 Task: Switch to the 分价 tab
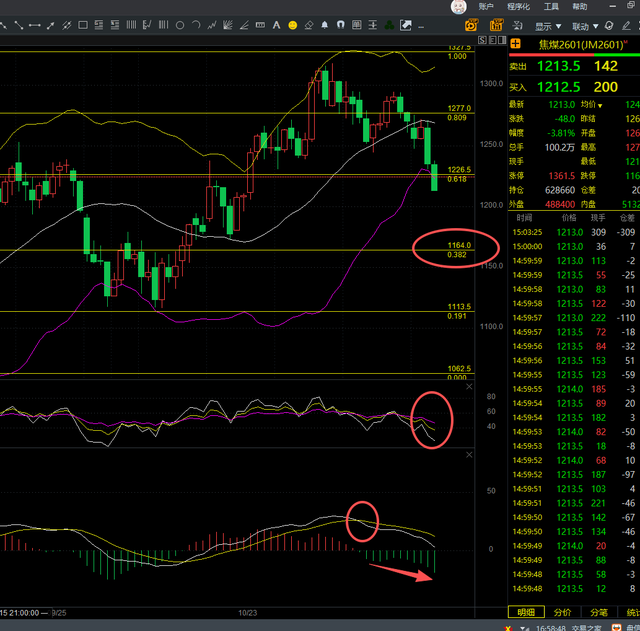(x=562, y=612)
